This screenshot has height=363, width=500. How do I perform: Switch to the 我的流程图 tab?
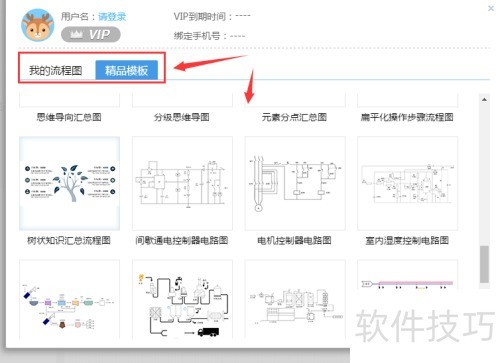pyautogui.click(x=55, y=70)
